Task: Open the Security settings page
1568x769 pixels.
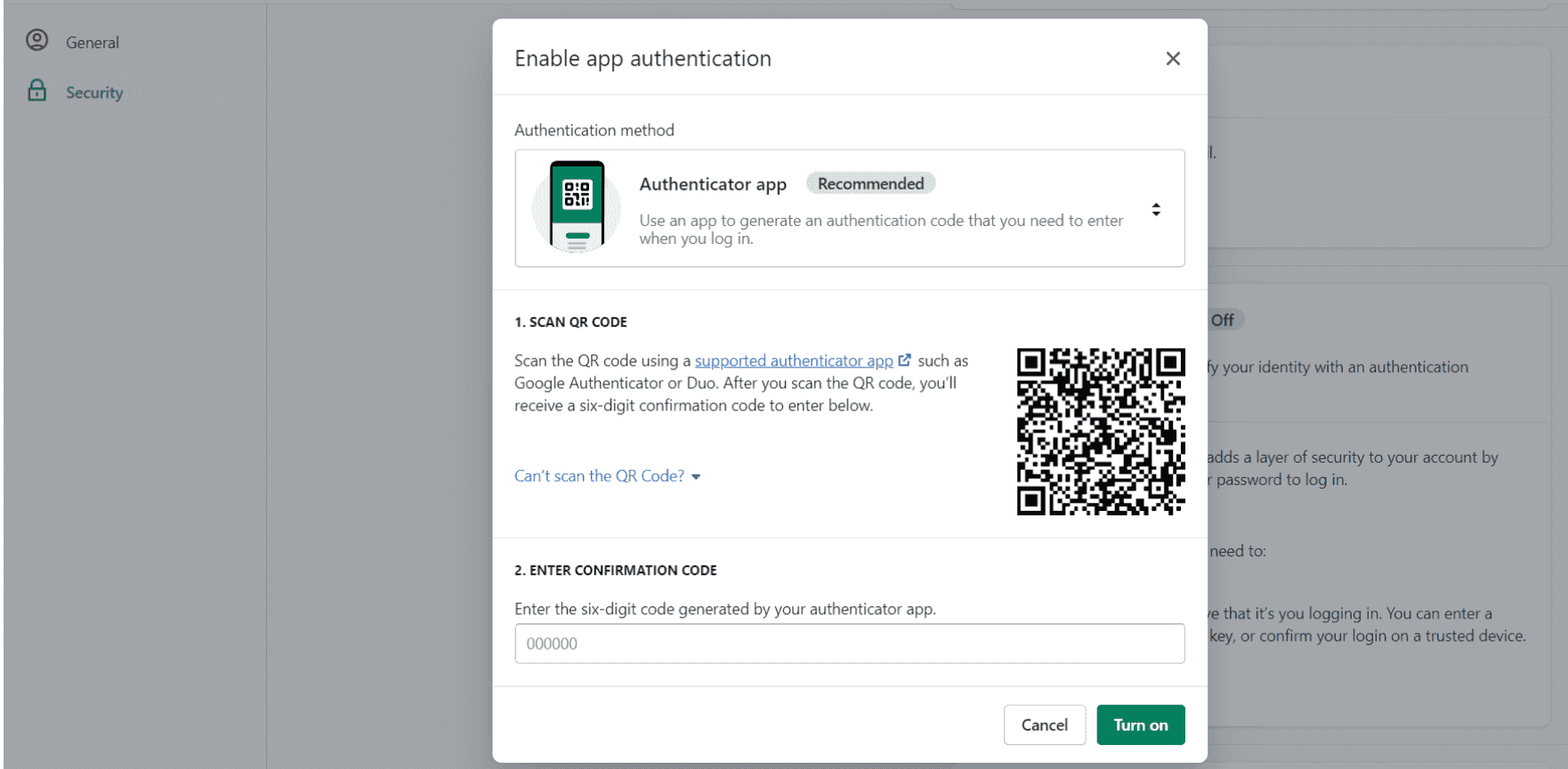Action: [94, 93]
